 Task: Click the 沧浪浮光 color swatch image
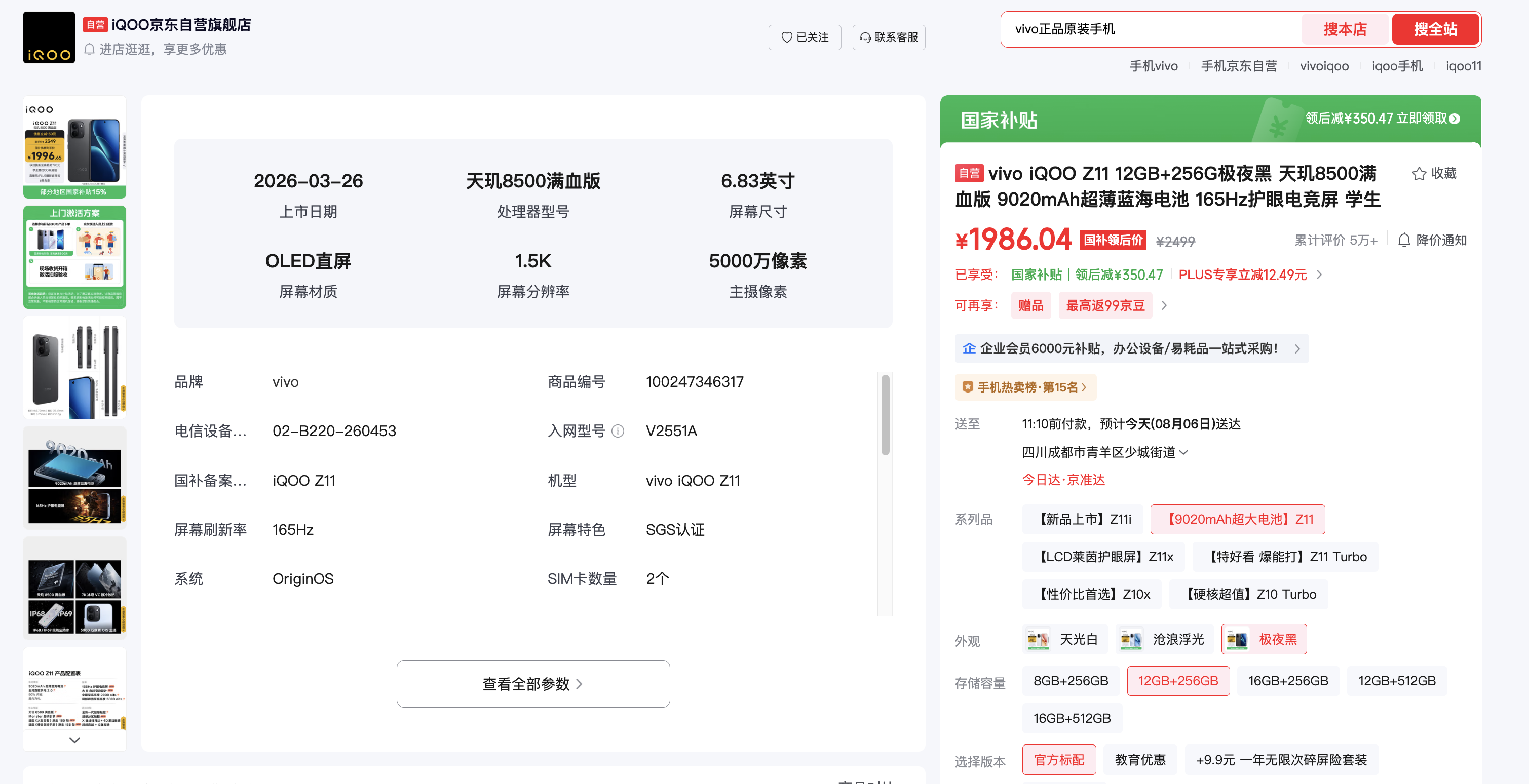(1131, 639)
